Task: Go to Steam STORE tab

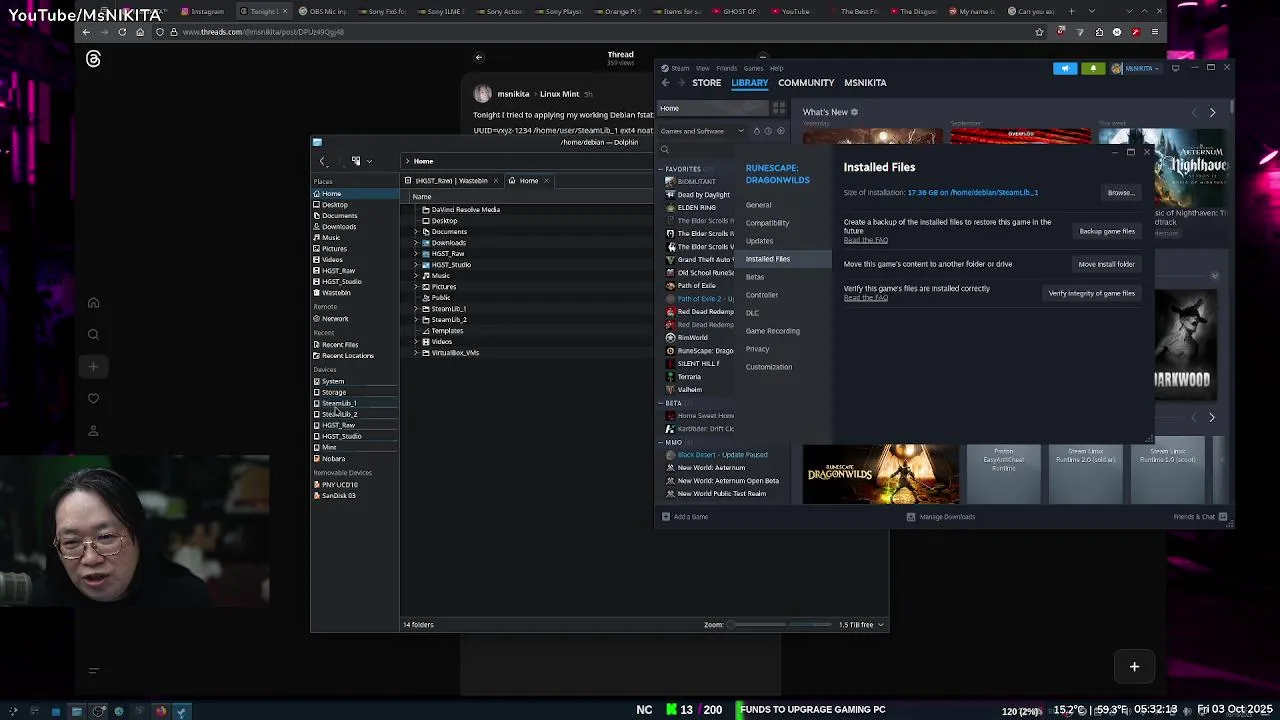Action: pos(706,83)
